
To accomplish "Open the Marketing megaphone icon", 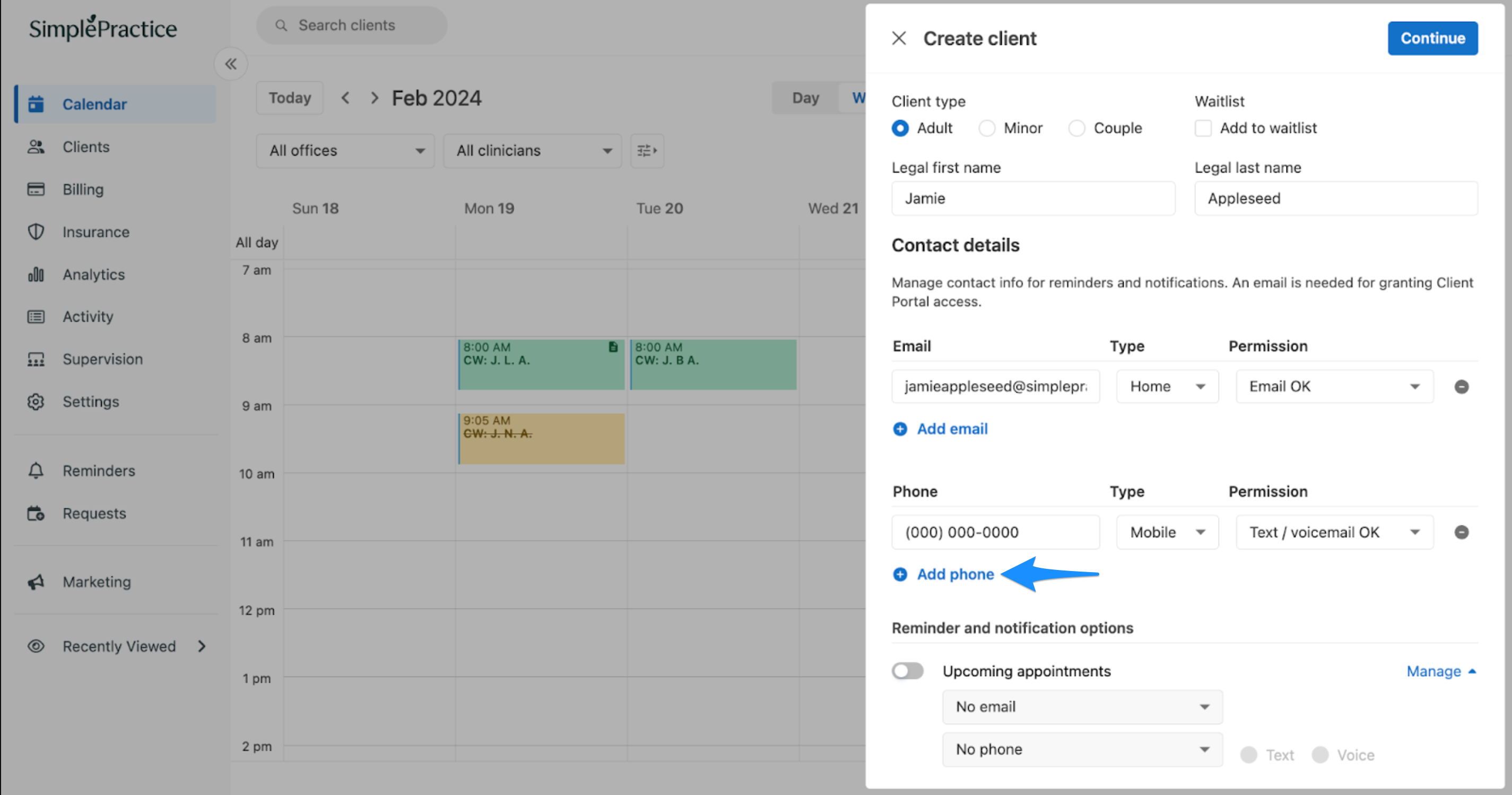I will (37, 581).
